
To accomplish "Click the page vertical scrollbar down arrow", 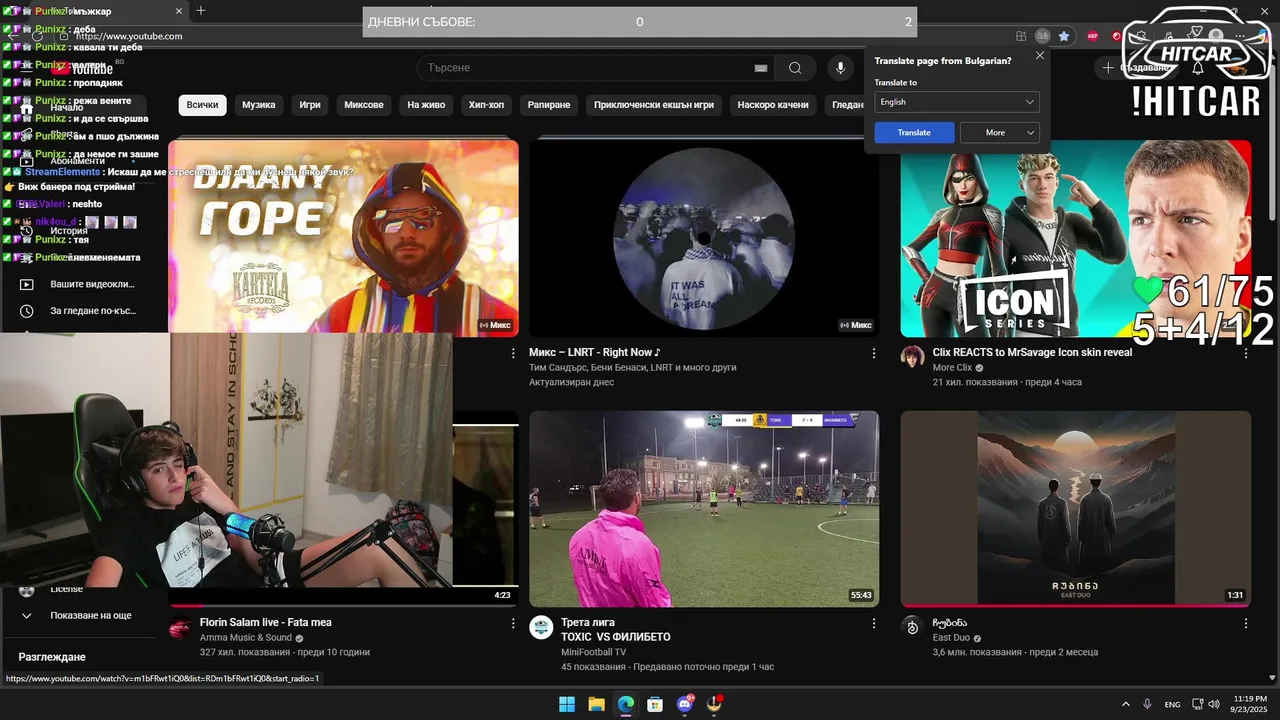I will [1271, 678].
